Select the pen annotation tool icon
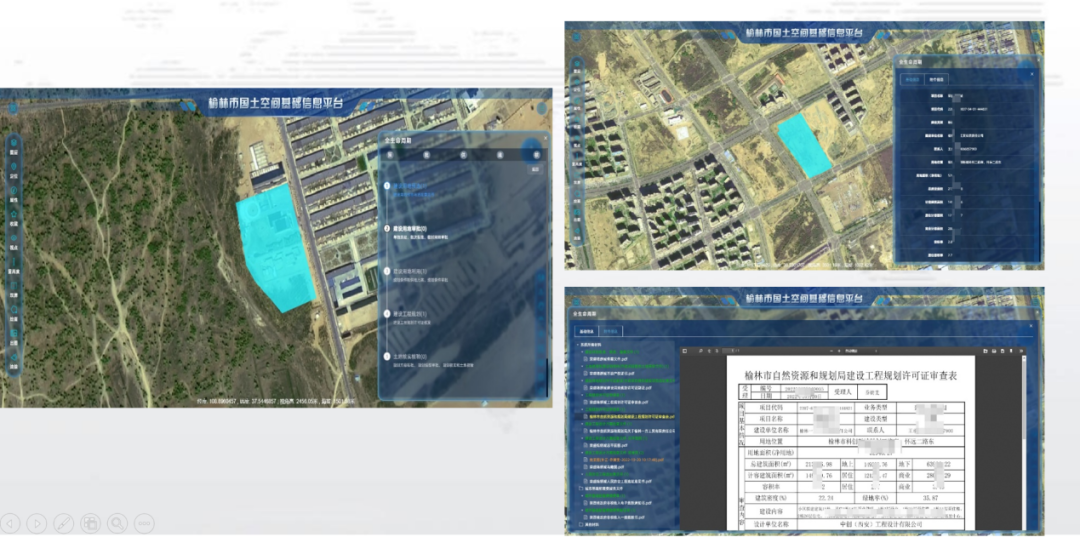Screen dimensions: 1080x537 tap(64, 523)
